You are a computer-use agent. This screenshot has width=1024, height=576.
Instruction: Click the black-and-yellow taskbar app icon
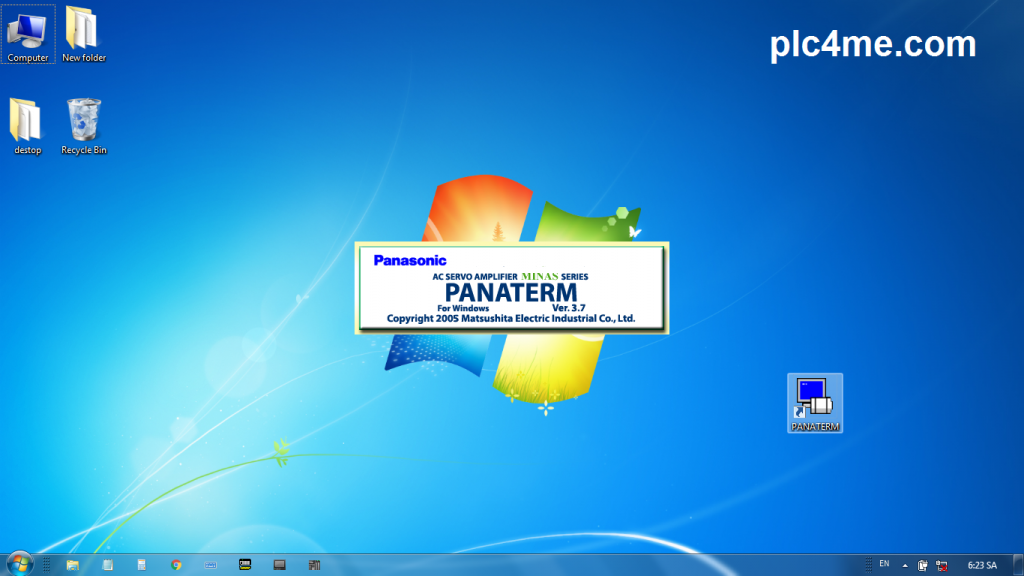tap(245, 565)
